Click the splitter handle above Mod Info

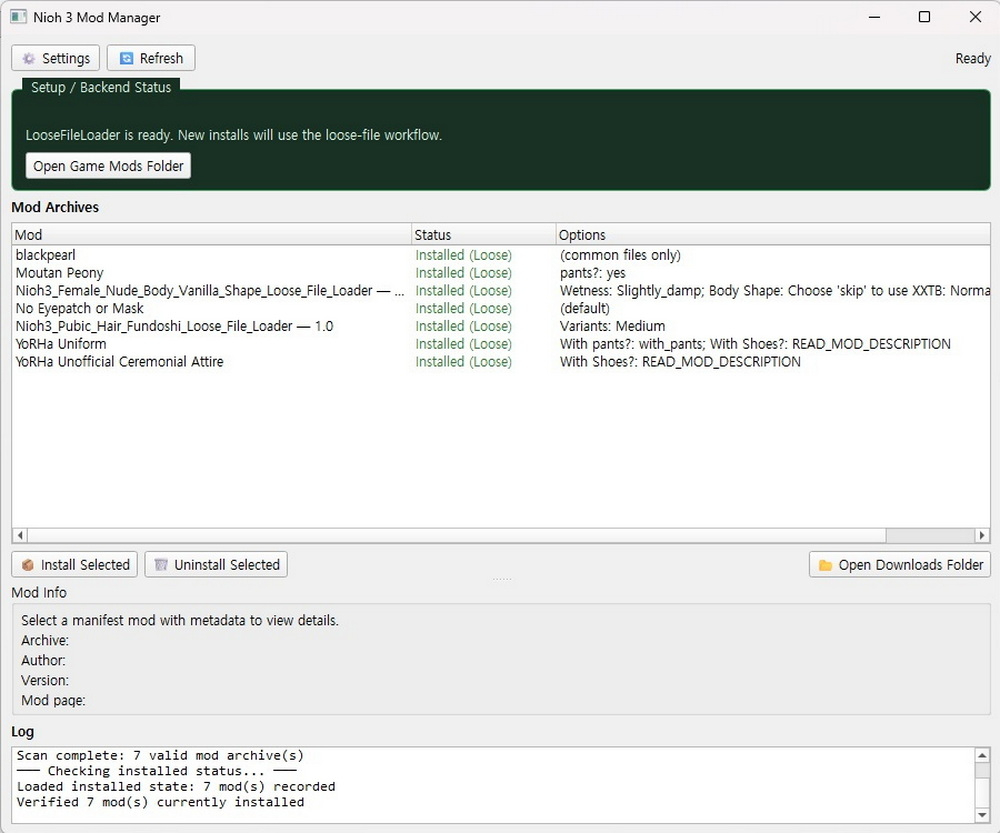[502, 579]
